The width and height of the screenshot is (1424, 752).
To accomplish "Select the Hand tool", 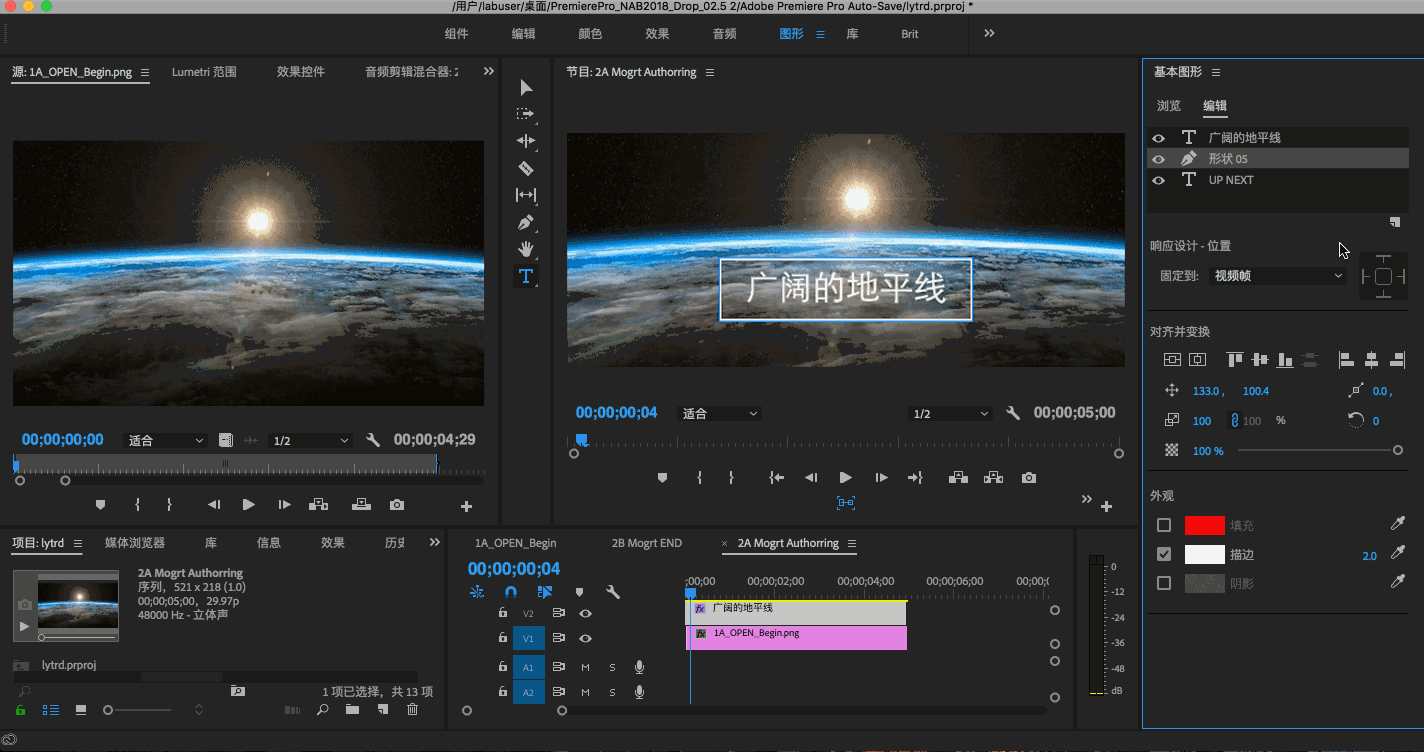I will pyautogui.click(x=526, y=249).
